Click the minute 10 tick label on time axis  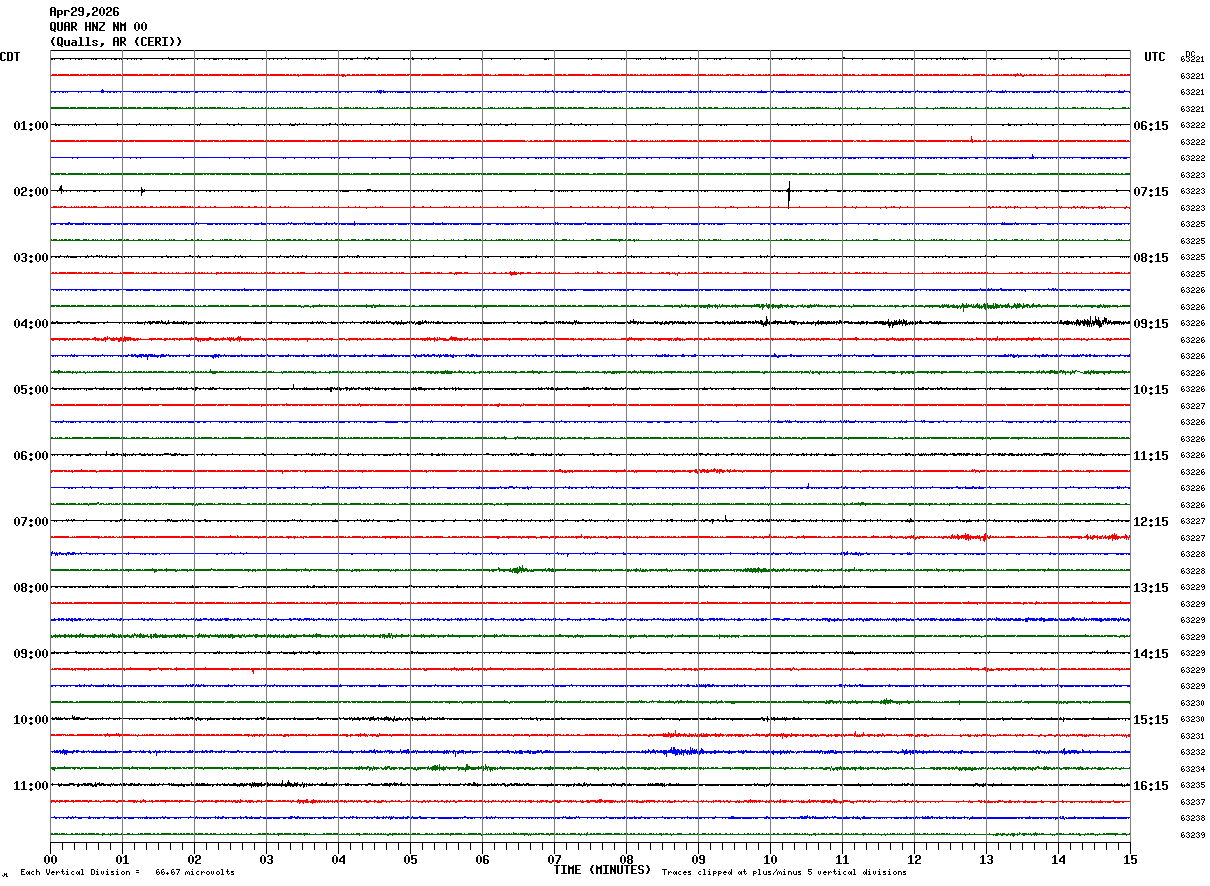pos(770,860)
